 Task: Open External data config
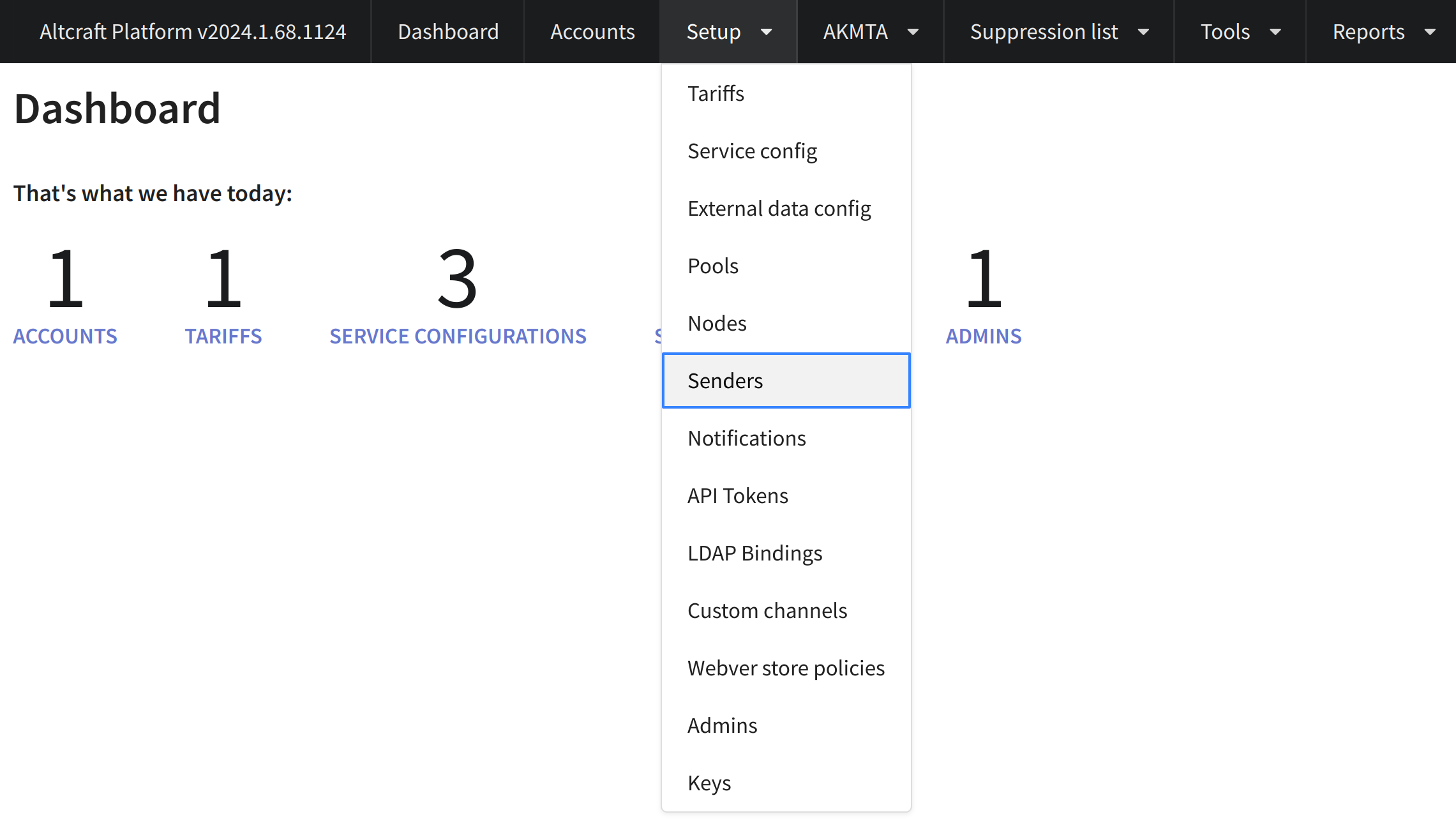786,208
